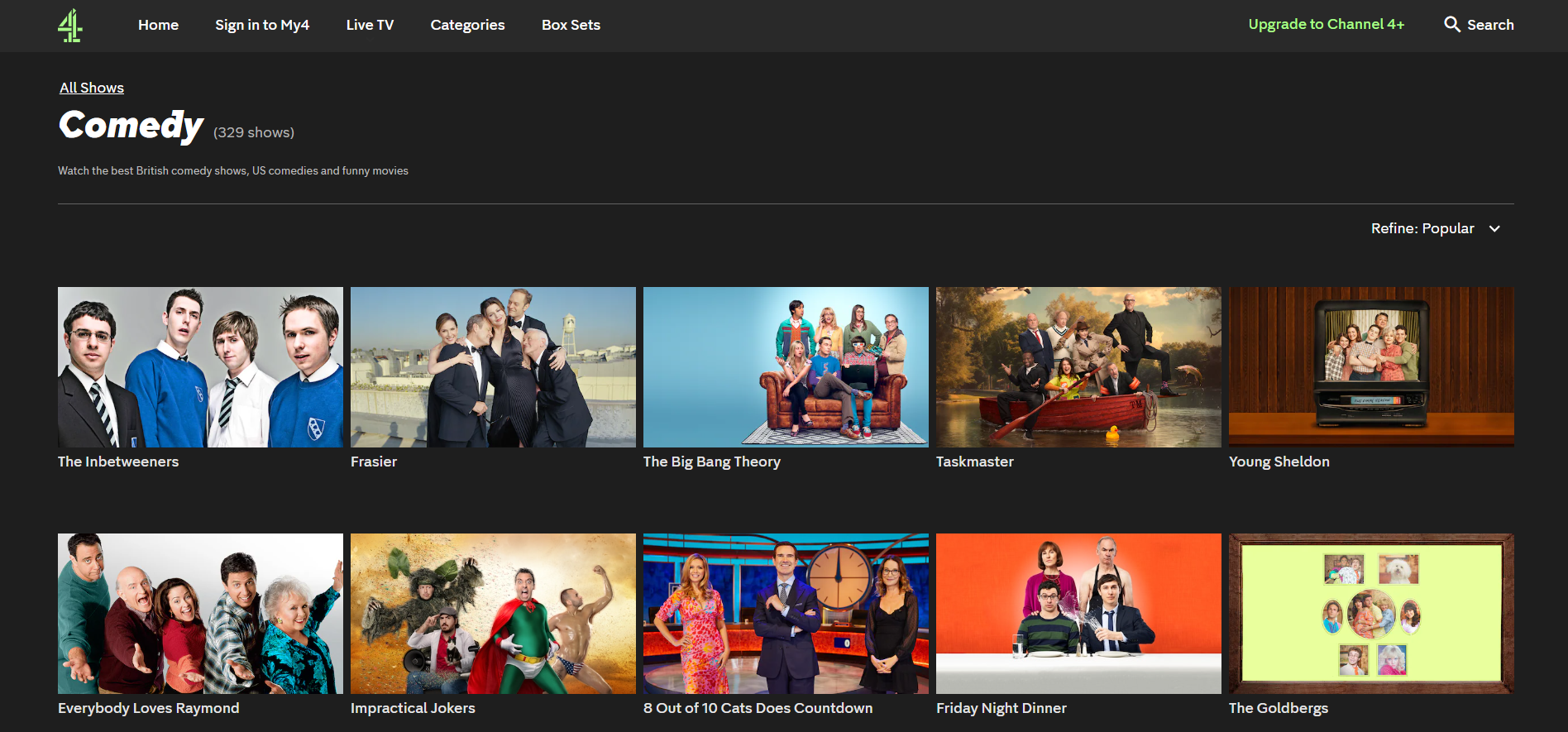Open the Categories menu

pyautogui.click(x=467, y=25)
